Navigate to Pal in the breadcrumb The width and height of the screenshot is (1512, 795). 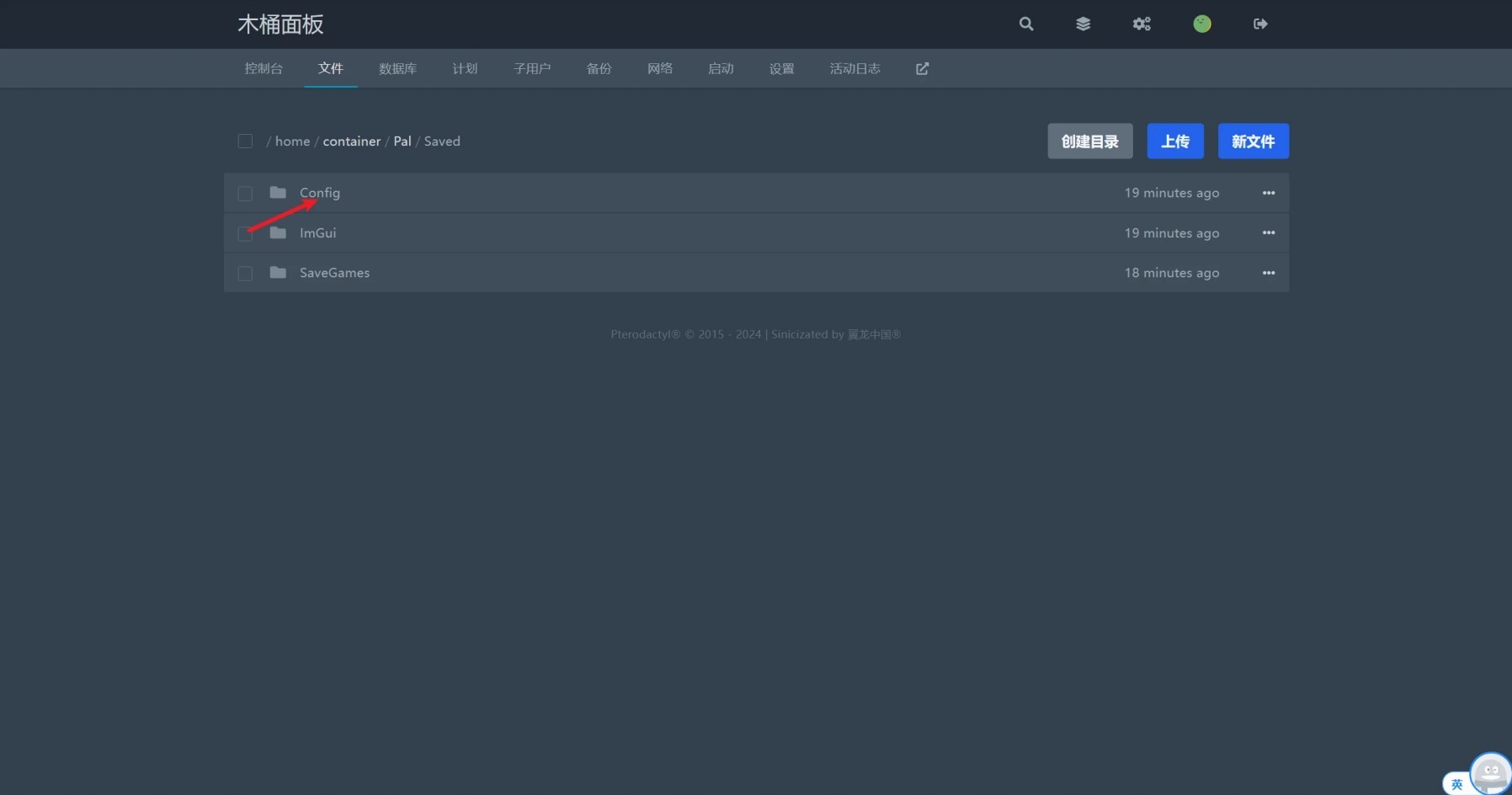402,141
